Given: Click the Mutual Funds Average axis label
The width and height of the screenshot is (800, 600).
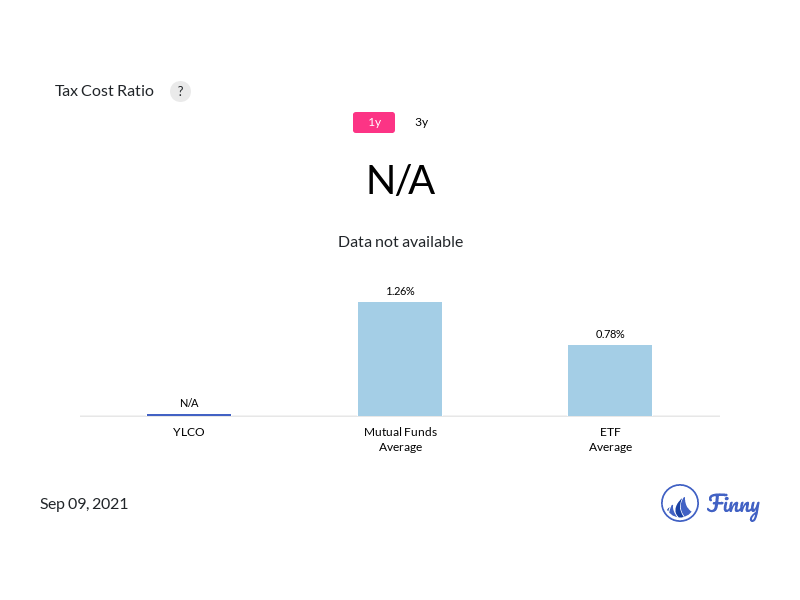Looking at the screenshot, I should click(400, 439).
